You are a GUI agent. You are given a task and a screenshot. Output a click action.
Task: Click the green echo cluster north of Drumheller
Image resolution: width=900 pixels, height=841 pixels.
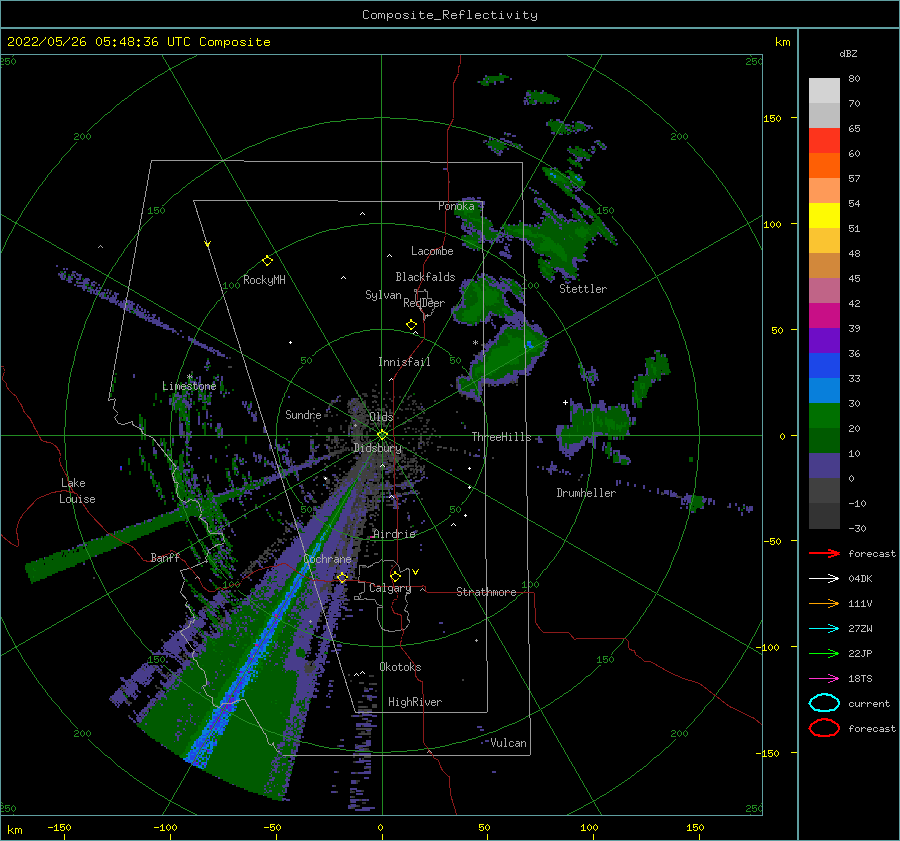tap(597, 423)
